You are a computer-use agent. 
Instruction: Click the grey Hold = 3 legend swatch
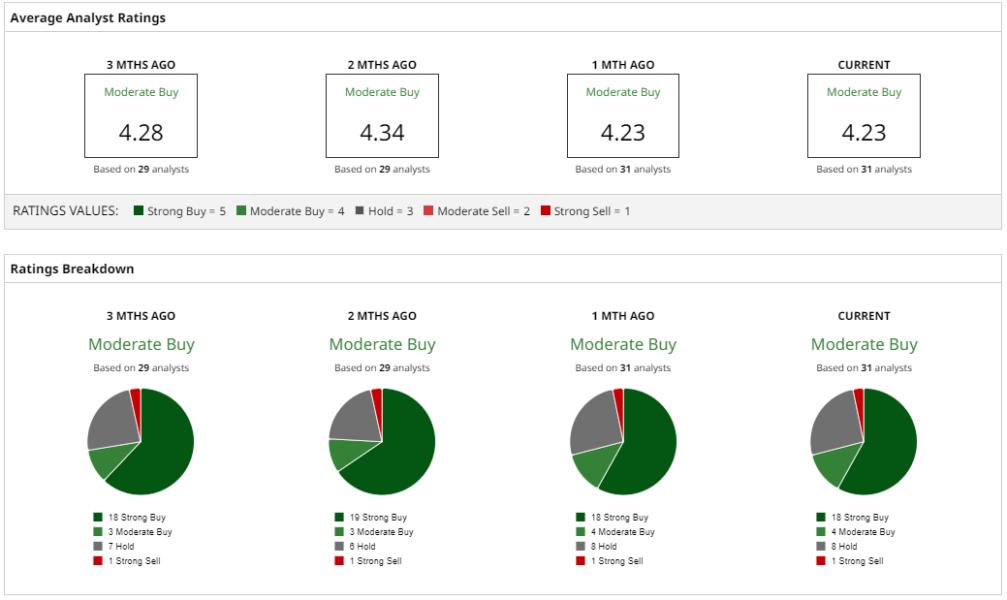[x=360, y=210]
